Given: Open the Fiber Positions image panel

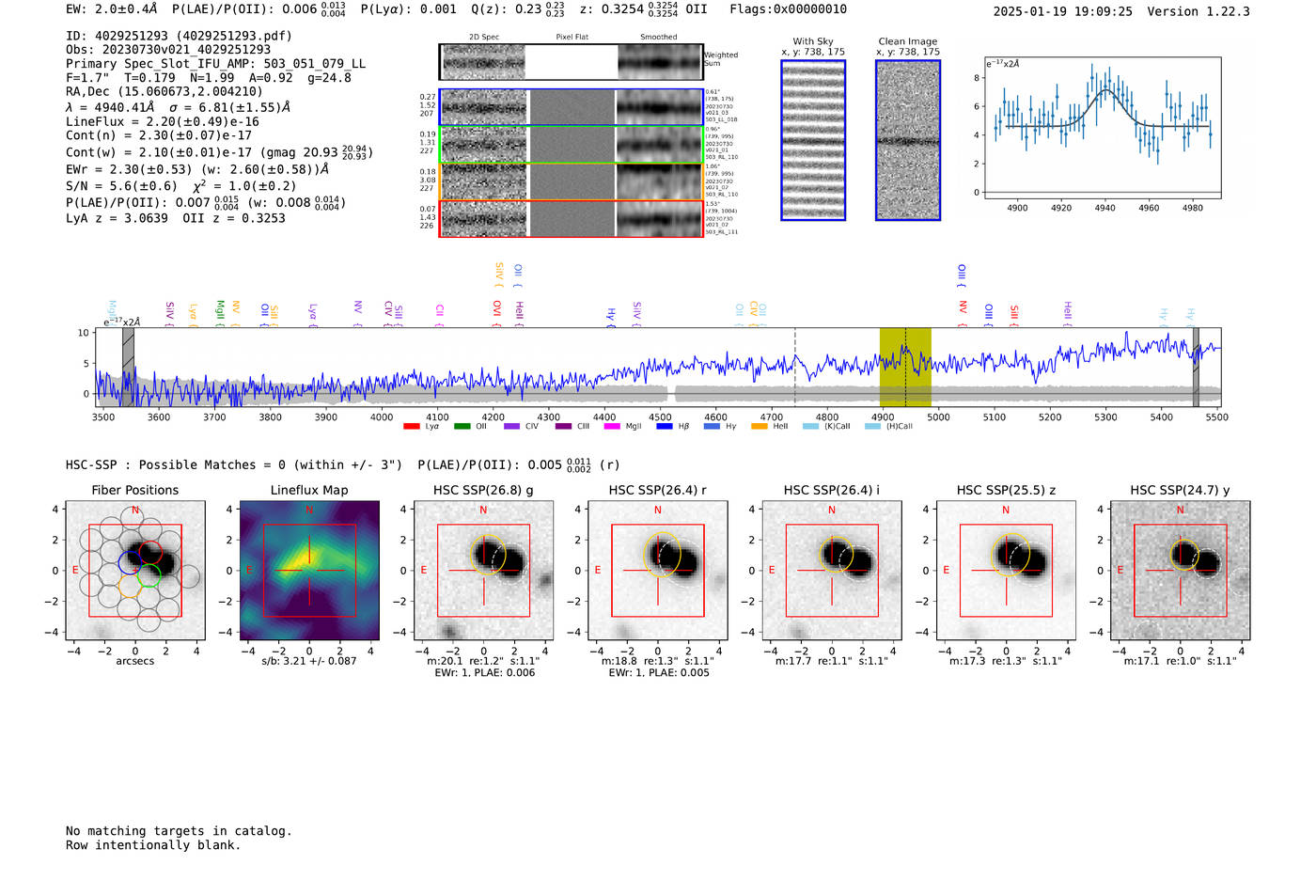Looking at the screenshot, I should pyautogui.click(x=135, y=571).
